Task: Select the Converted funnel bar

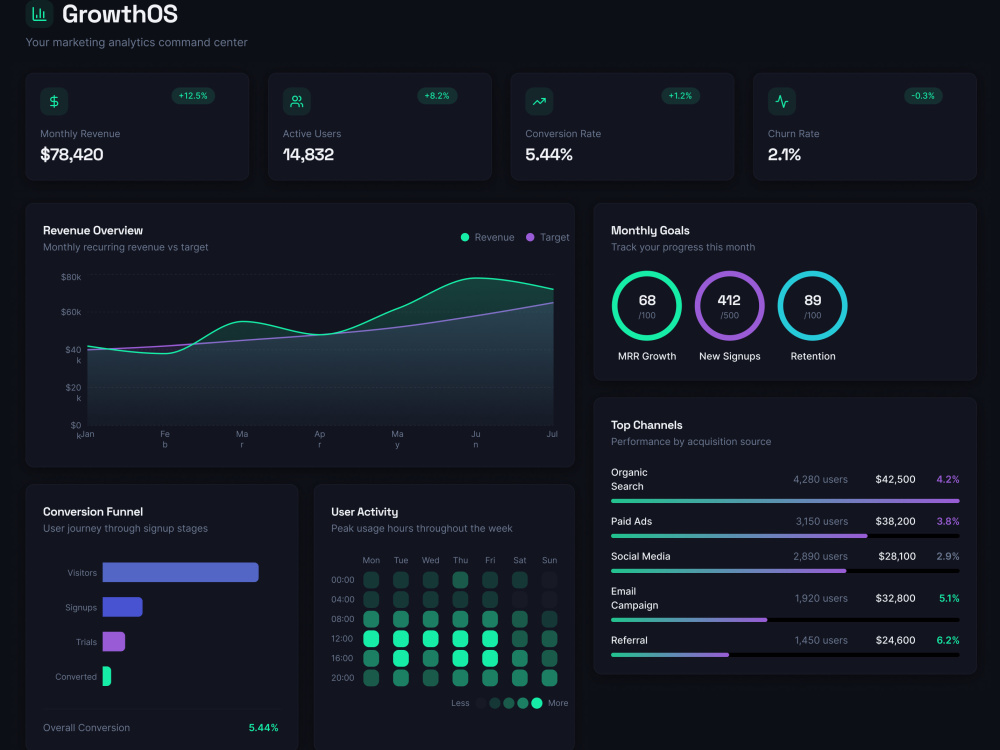Action: click(107, 676)
